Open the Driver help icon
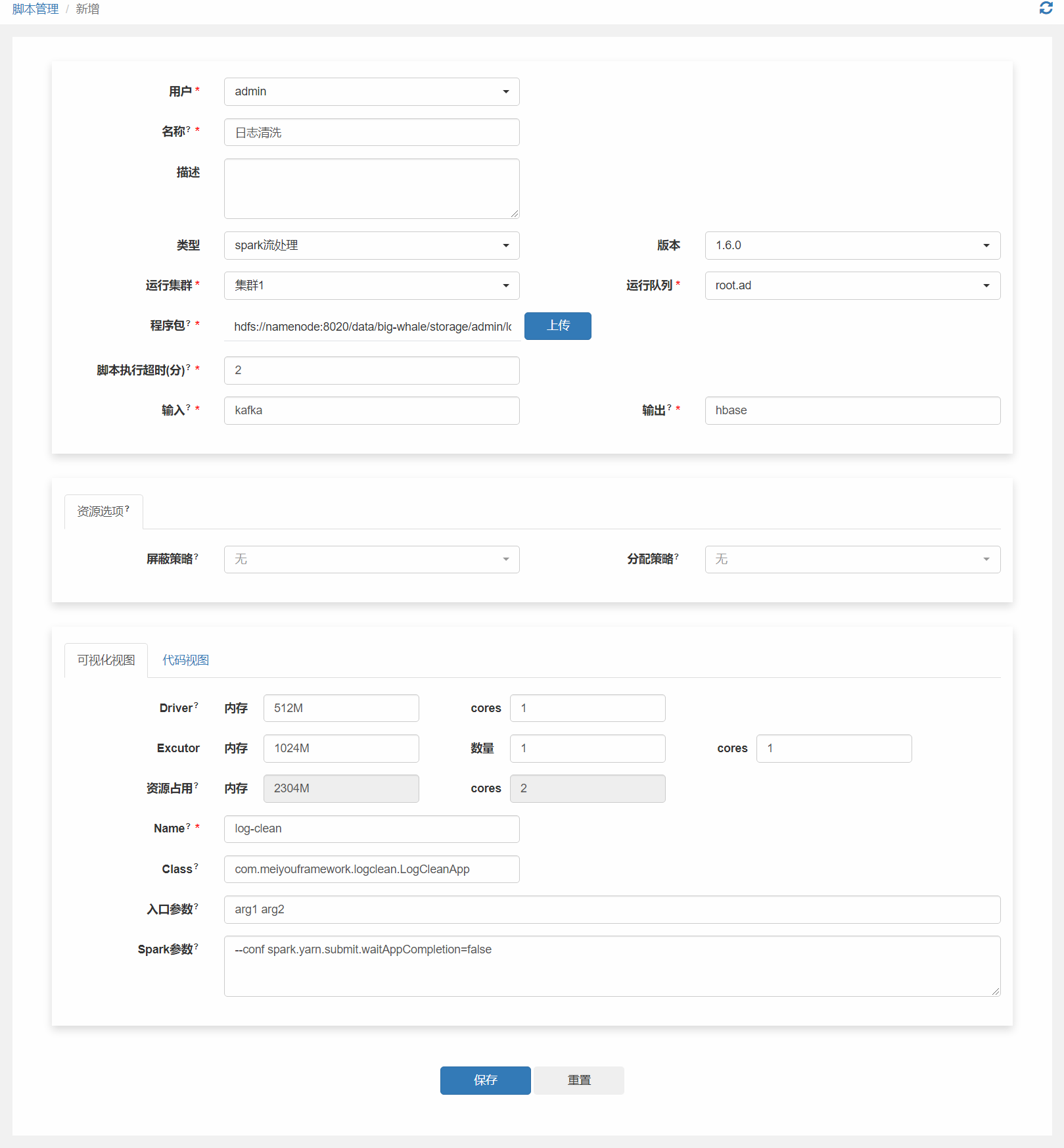 click(x=197, y=704)
